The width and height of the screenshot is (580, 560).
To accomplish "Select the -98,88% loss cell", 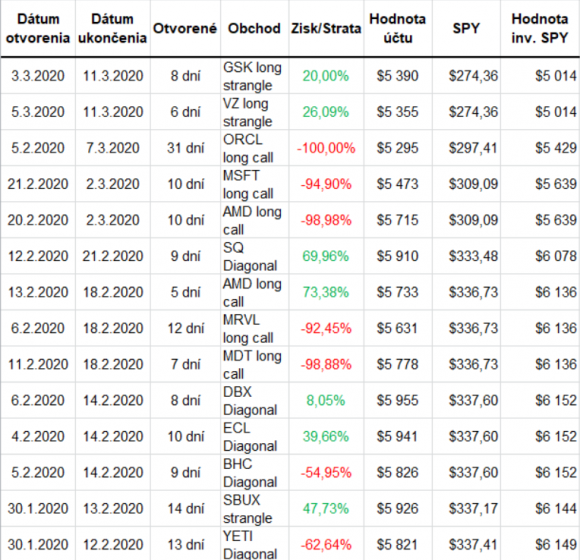I will (x=326, y=365).
